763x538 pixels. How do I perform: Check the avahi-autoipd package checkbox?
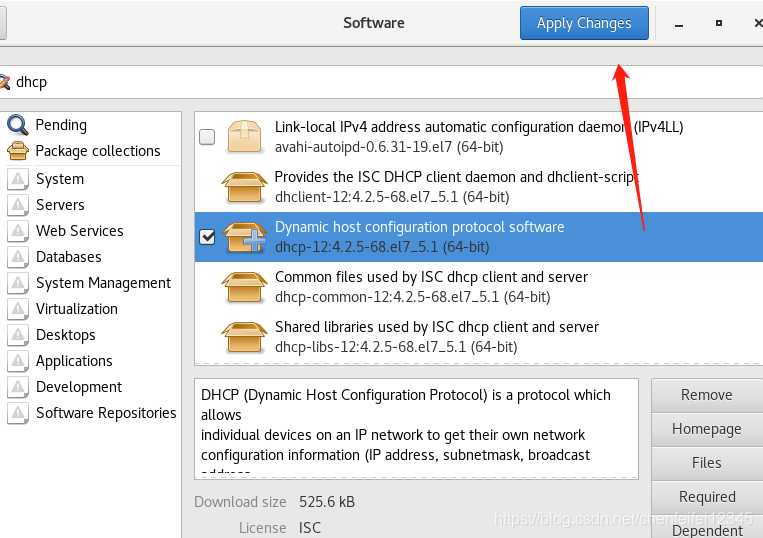pos(207,137)
